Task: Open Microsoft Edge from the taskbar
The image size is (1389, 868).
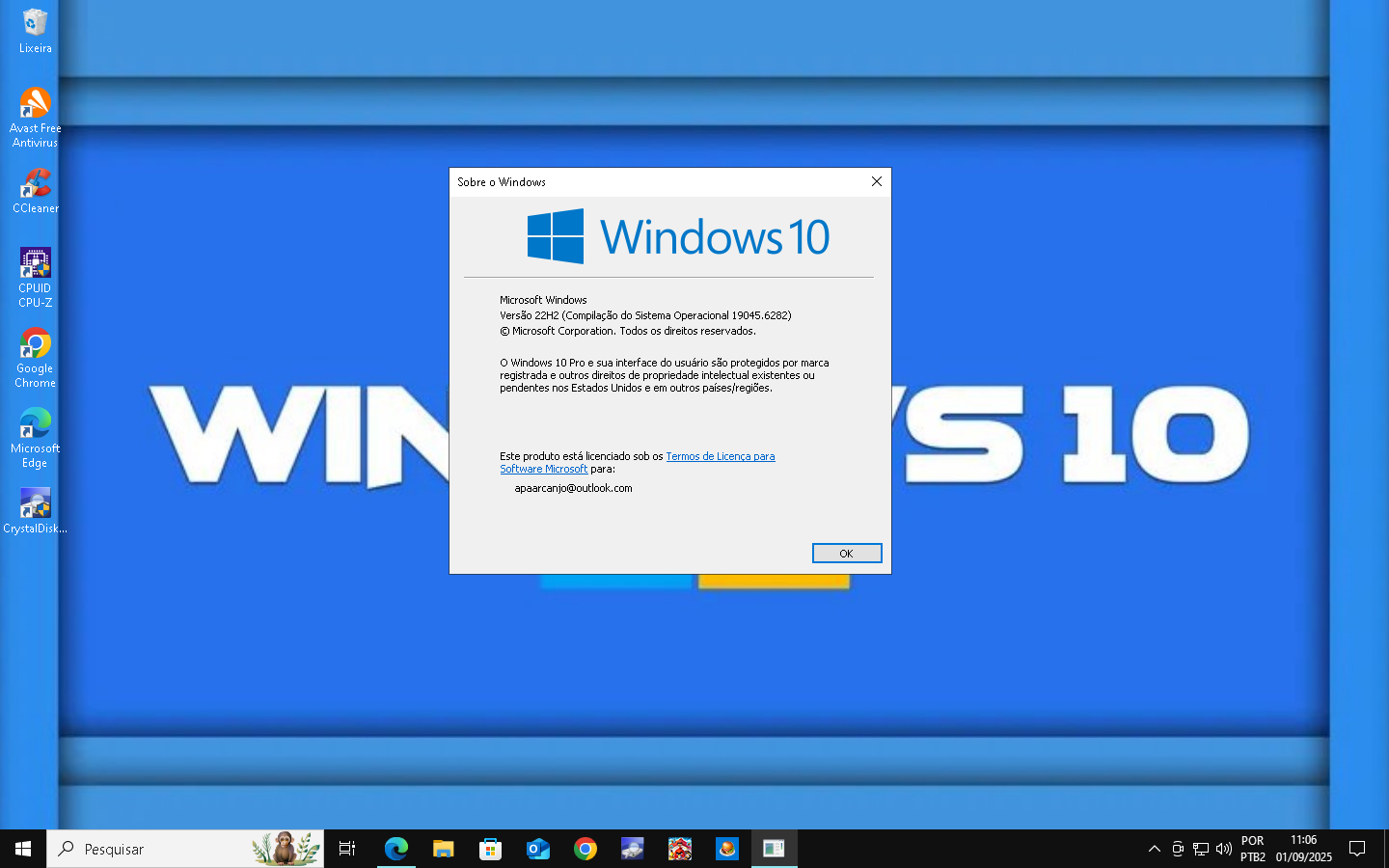Action: (x=395, y=849)
